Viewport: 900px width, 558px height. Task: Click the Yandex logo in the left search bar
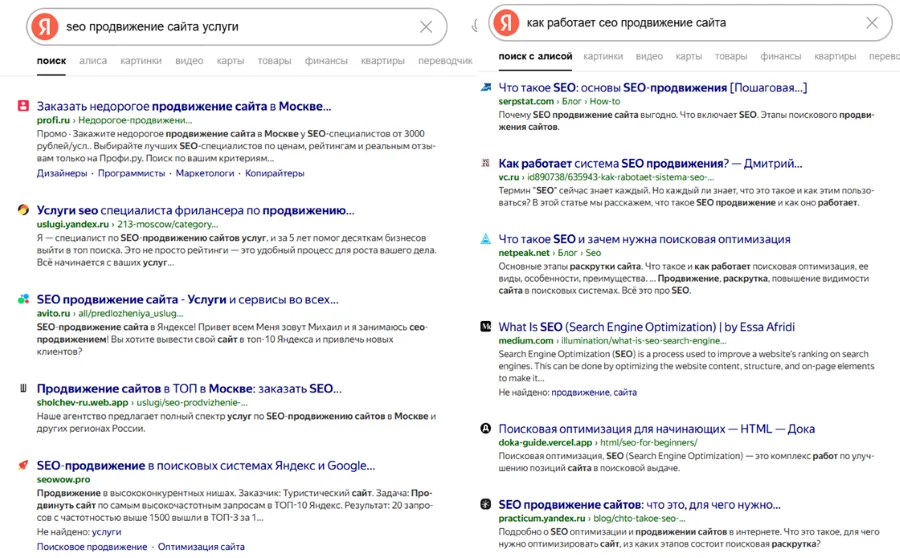(45, 26)
